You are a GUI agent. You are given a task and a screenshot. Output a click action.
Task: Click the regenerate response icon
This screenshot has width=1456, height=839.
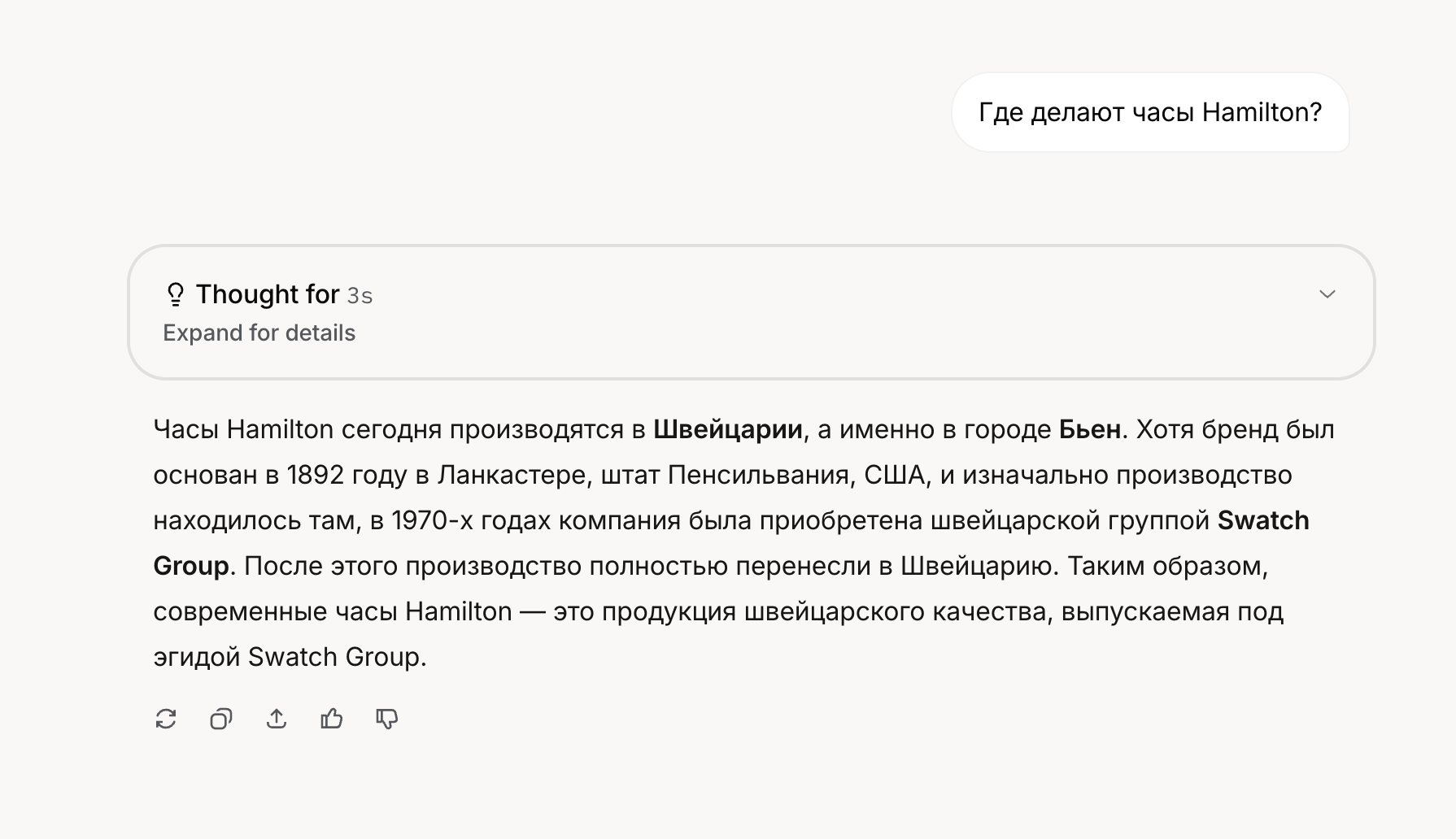tap(166, 719)
